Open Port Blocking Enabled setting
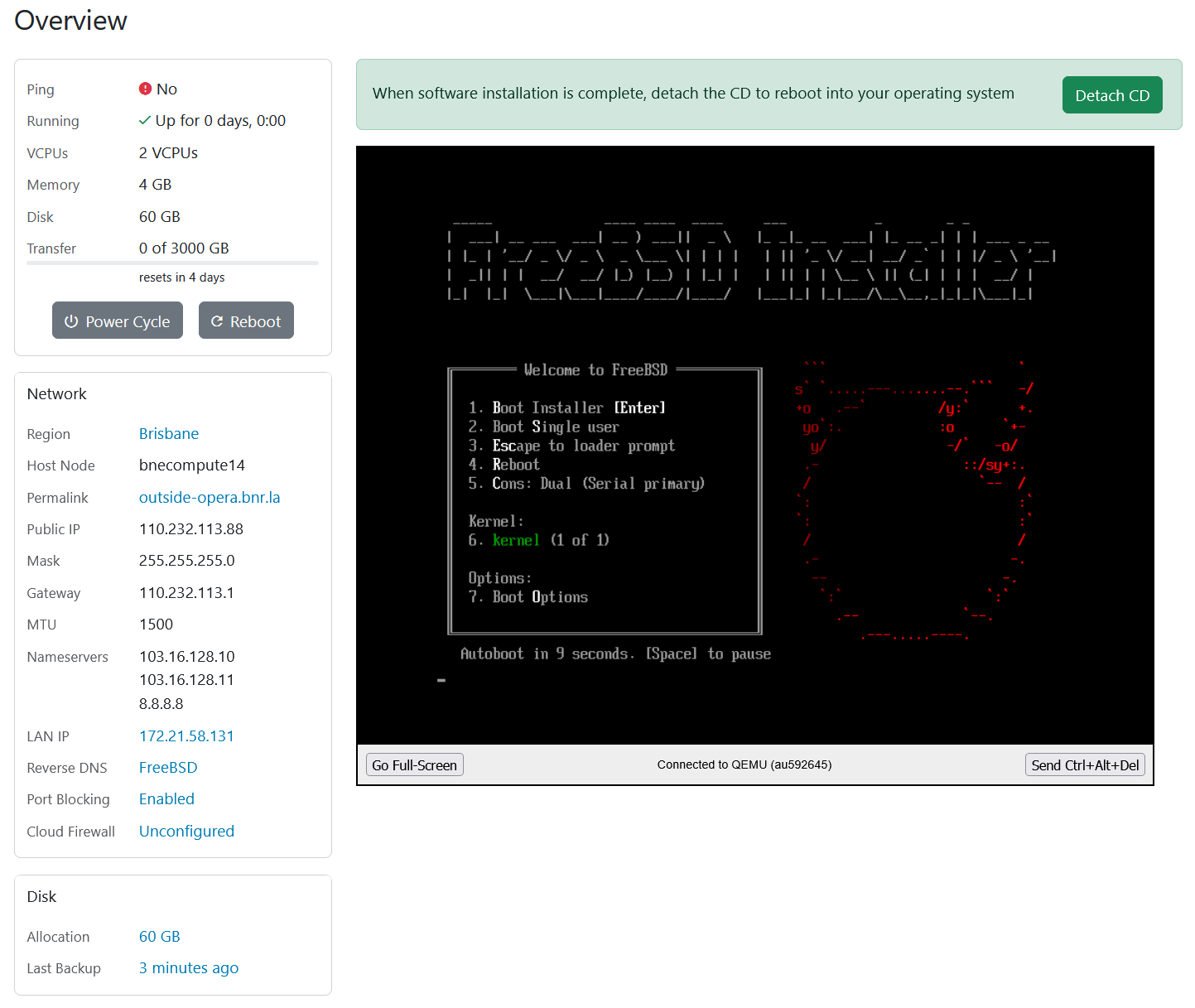 click(166, 798)
